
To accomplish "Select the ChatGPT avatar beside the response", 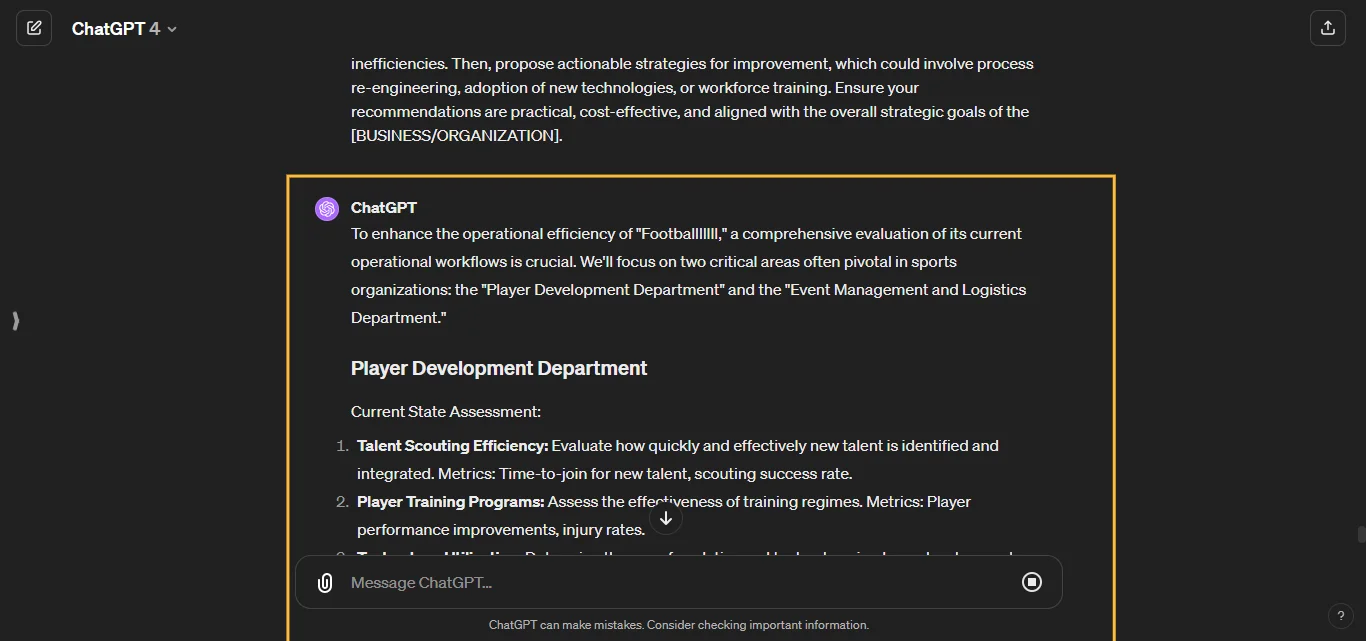I will point(327,208).
